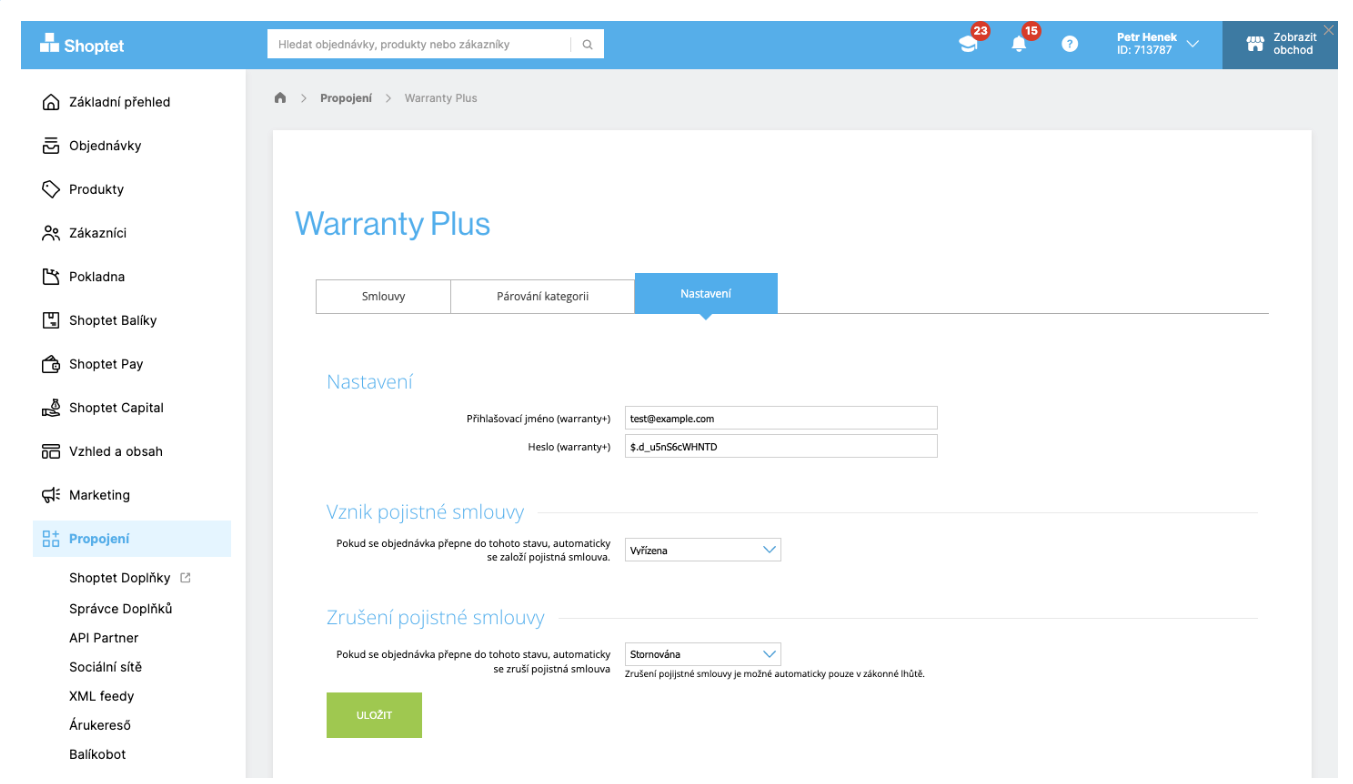Focus the search orders, products, customers field
The height and width of the screenshot is (784, 1353).
pos(419,44)
